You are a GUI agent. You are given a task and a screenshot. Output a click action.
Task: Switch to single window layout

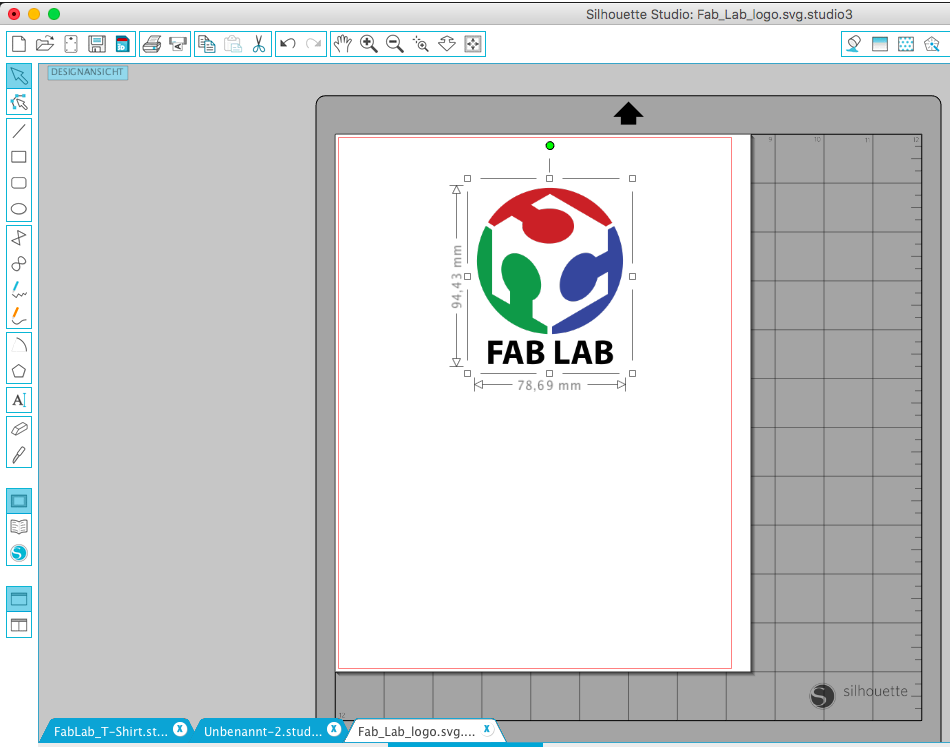[x=19, y=599]
